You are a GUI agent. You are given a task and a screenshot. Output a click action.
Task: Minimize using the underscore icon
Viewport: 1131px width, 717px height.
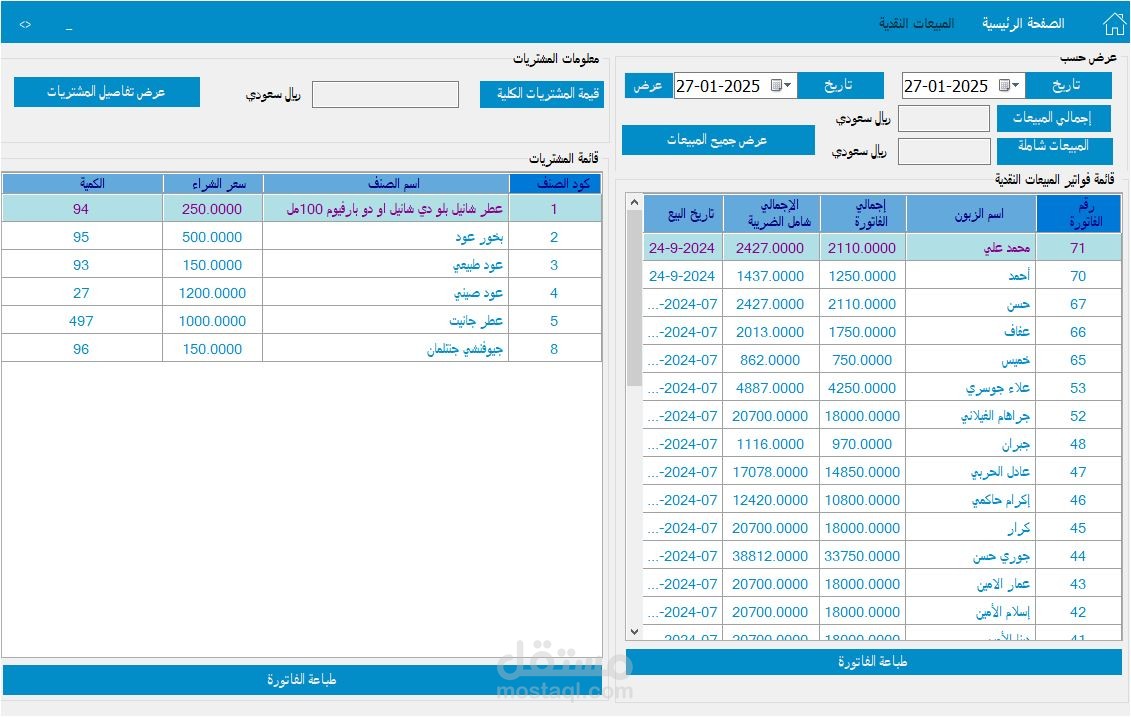tap(69, 26)
